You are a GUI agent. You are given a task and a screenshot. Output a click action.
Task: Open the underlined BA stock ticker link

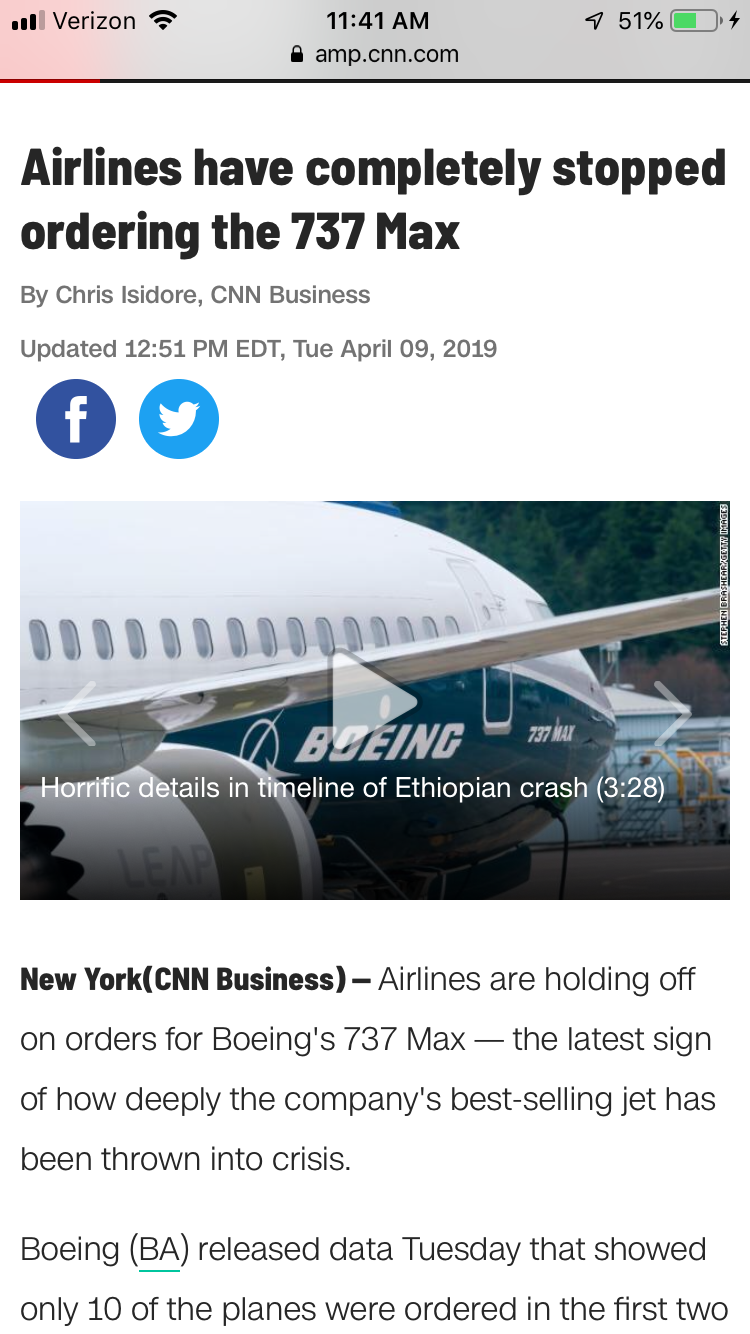tap(159, 1250)
